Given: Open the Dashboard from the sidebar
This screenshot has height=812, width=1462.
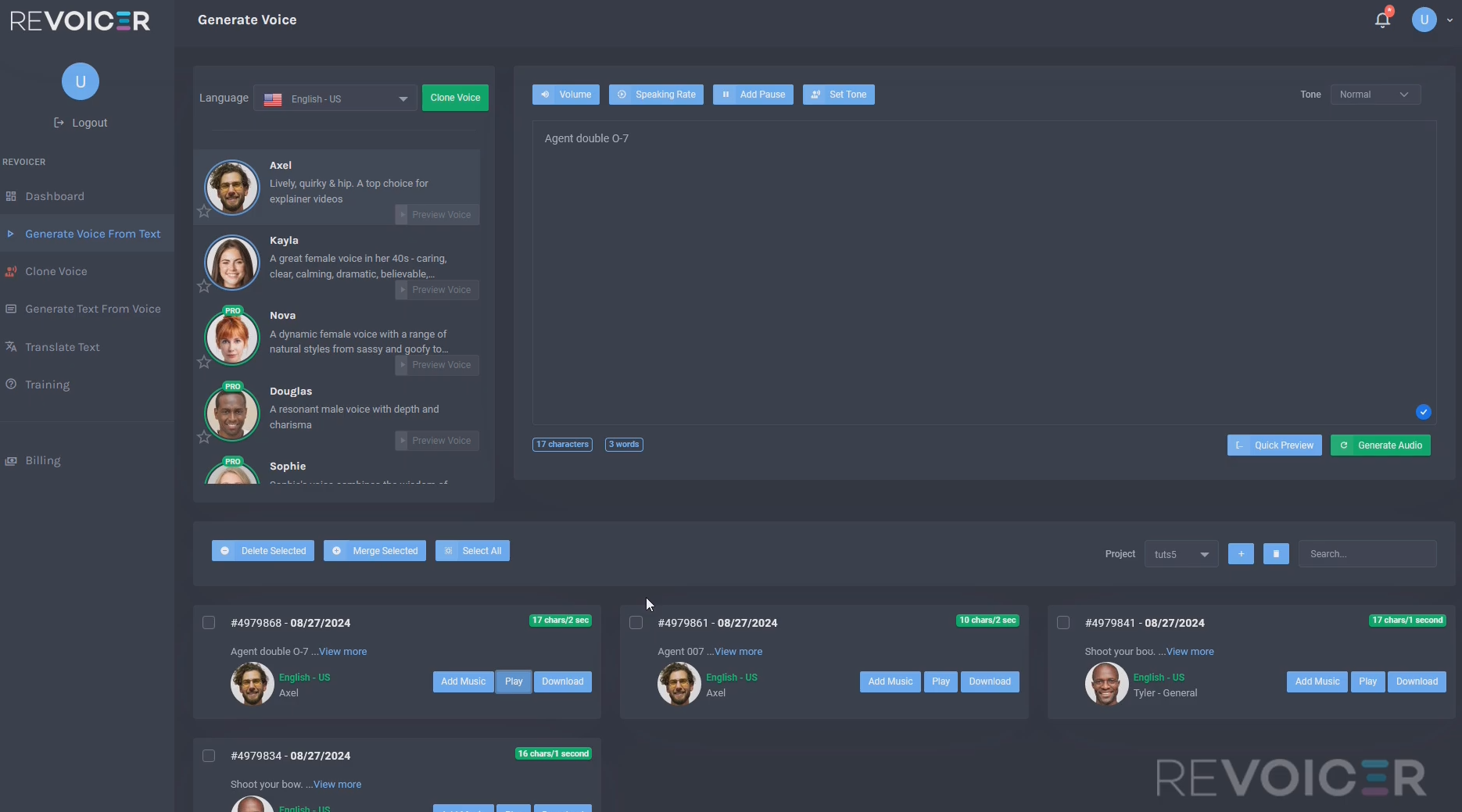Looking at the screenshot, I should pos(55,196).
